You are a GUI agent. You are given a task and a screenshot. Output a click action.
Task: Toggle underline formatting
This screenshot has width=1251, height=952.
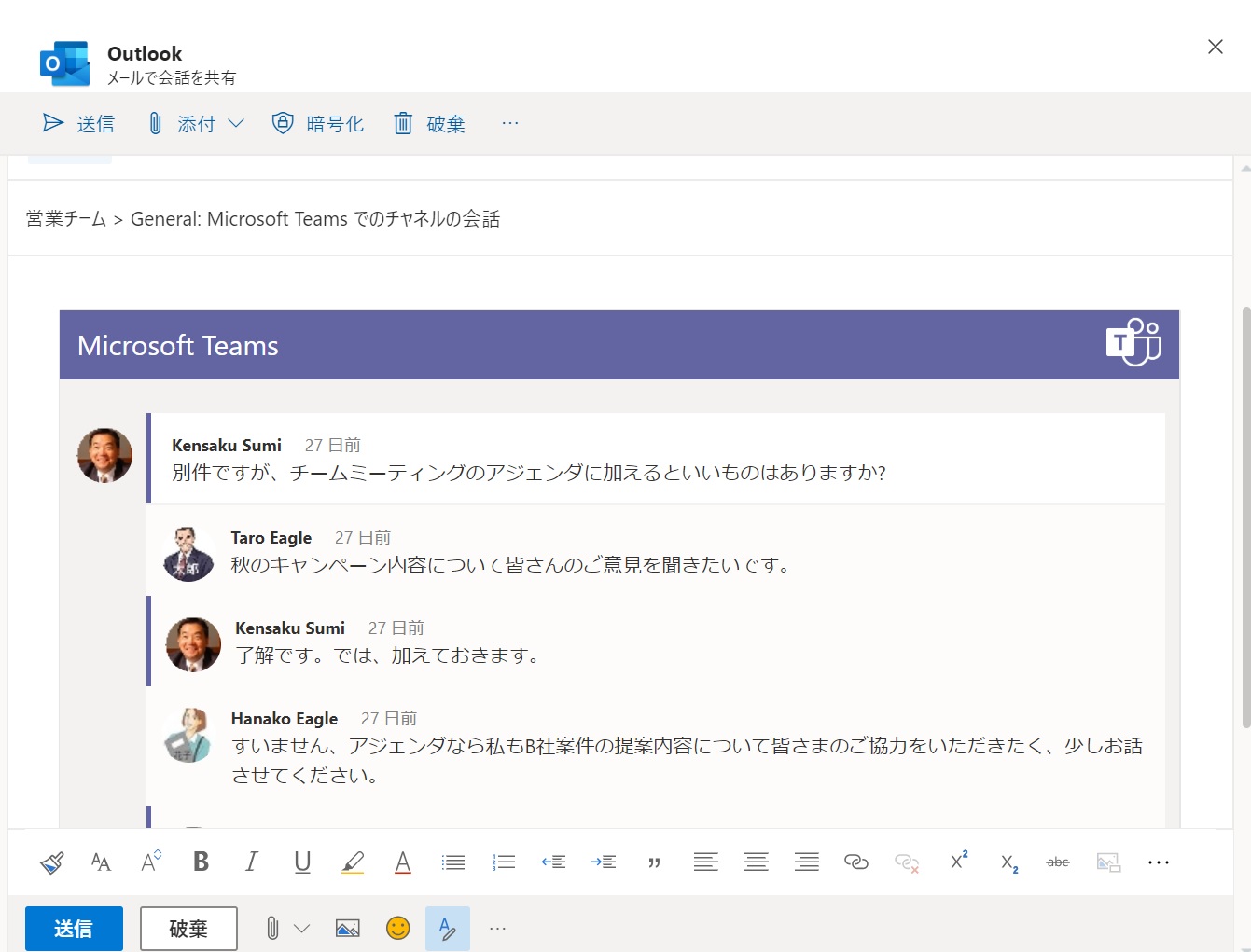click(302, 862)
